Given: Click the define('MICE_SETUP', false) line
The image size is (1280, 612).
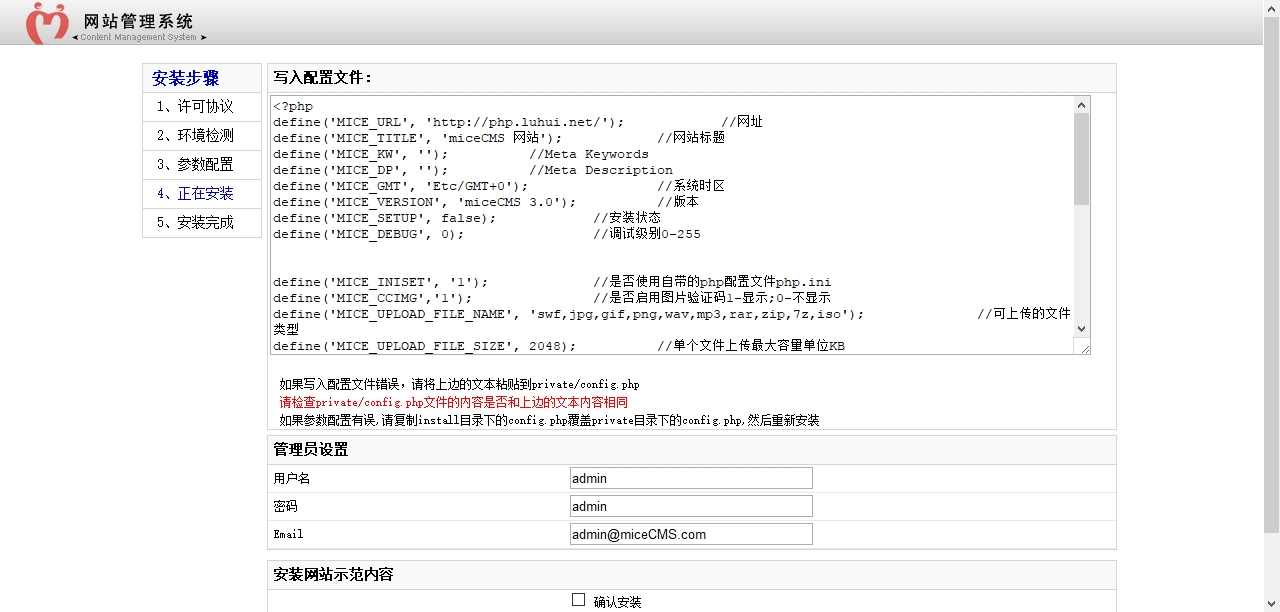Looking at the screenshot, I should pyautogui.click(x=467, y=218).
